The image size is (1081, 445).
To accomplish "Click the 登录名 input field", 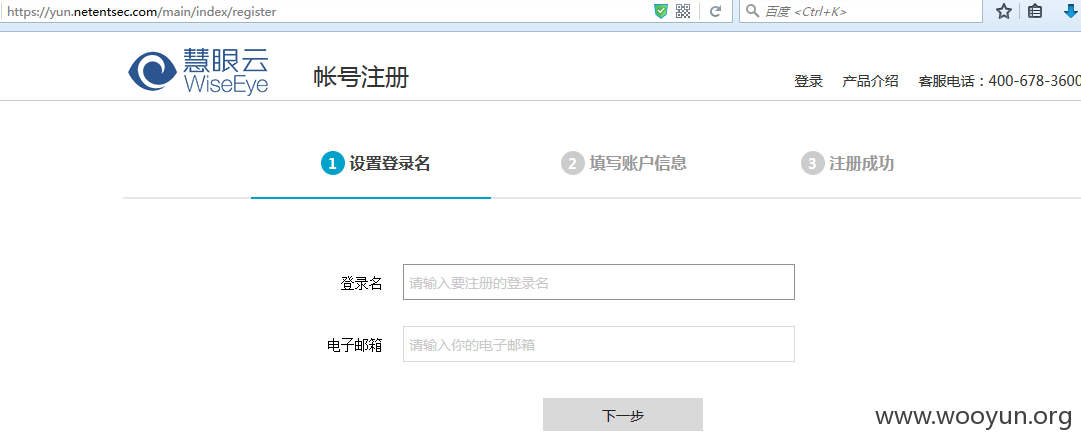I will coord(598,282).
